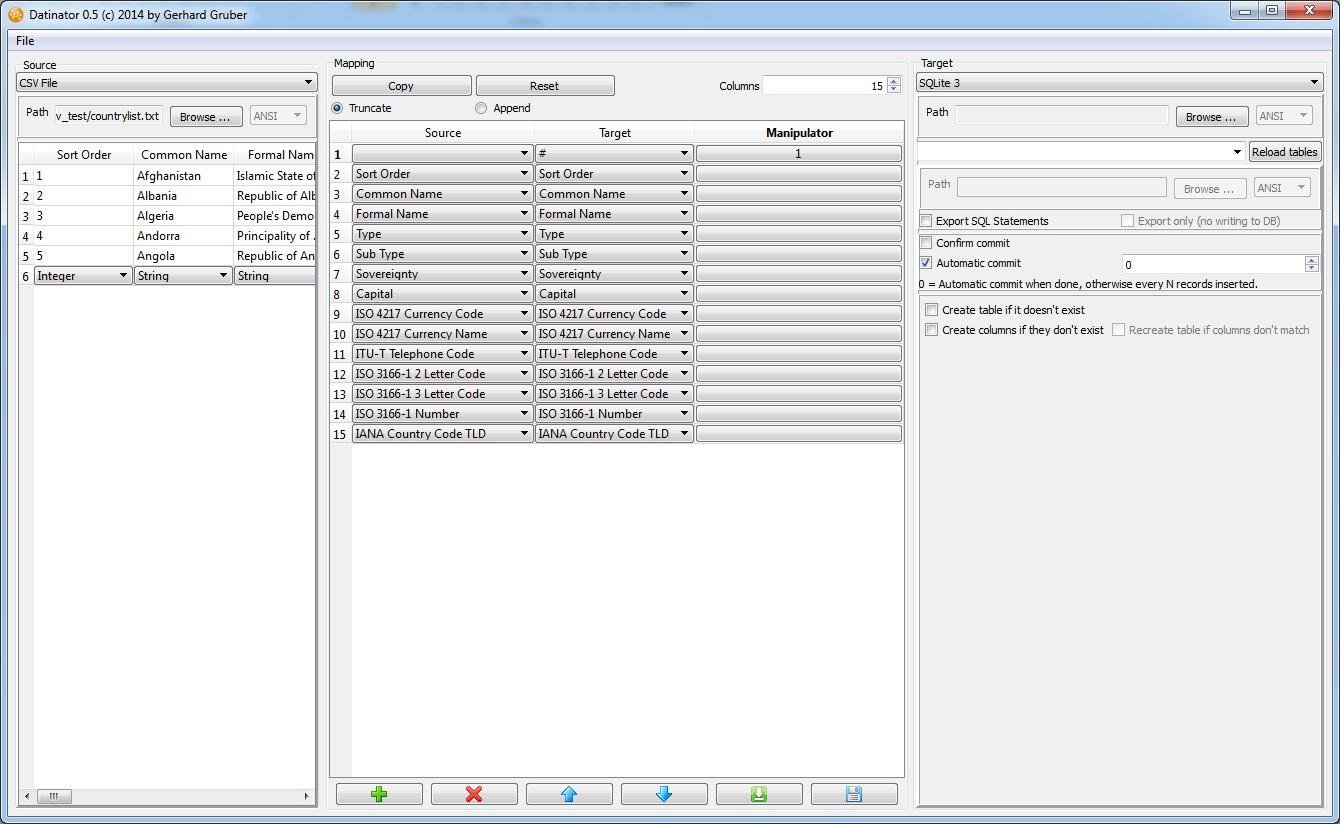
Task: Click target path Browse button
Action: click(x=1212, y=117)
